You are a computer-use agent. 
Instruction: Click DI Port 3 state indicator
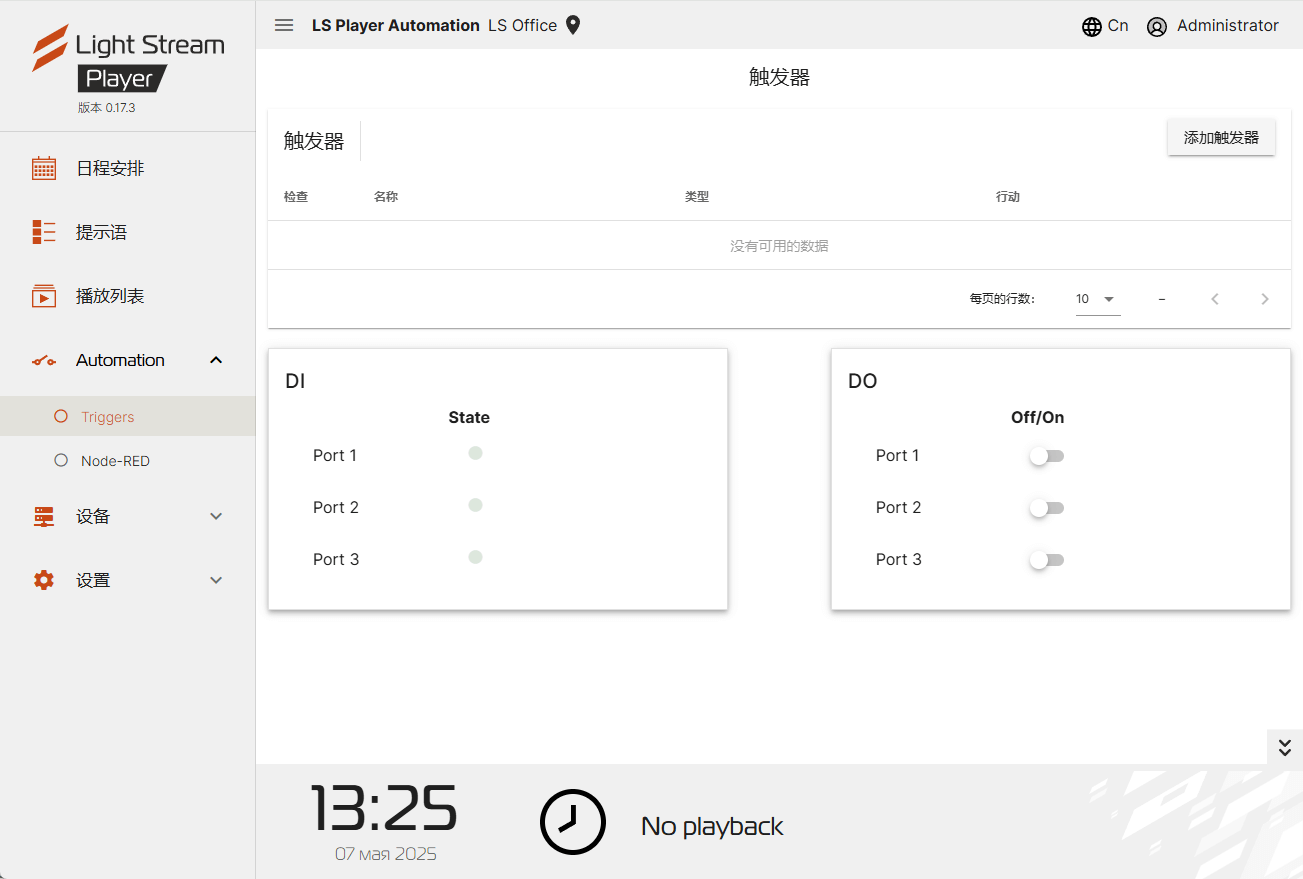[476, 557]
